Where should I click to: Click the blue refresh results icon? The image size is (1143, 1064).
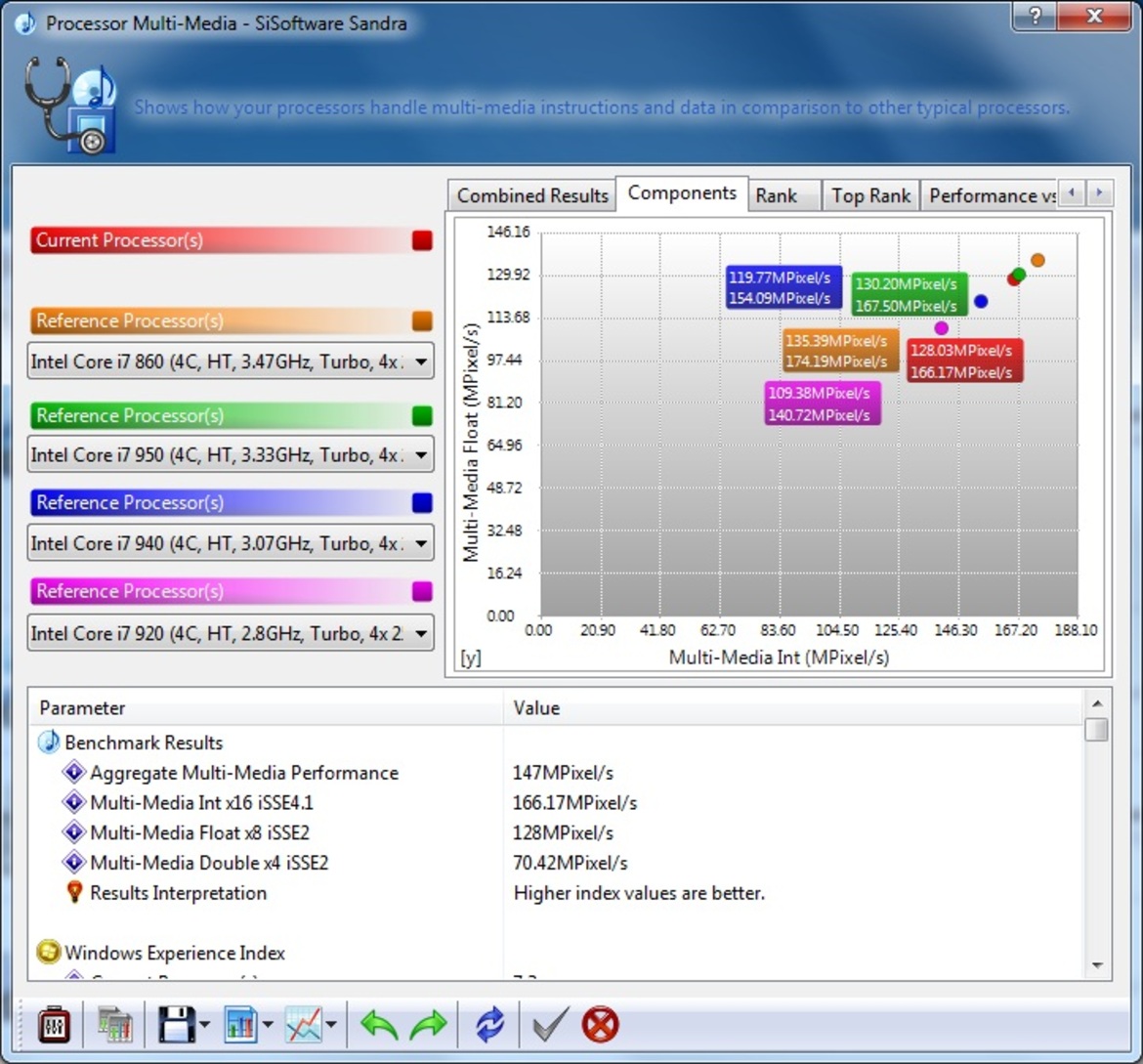[489, 1025]
